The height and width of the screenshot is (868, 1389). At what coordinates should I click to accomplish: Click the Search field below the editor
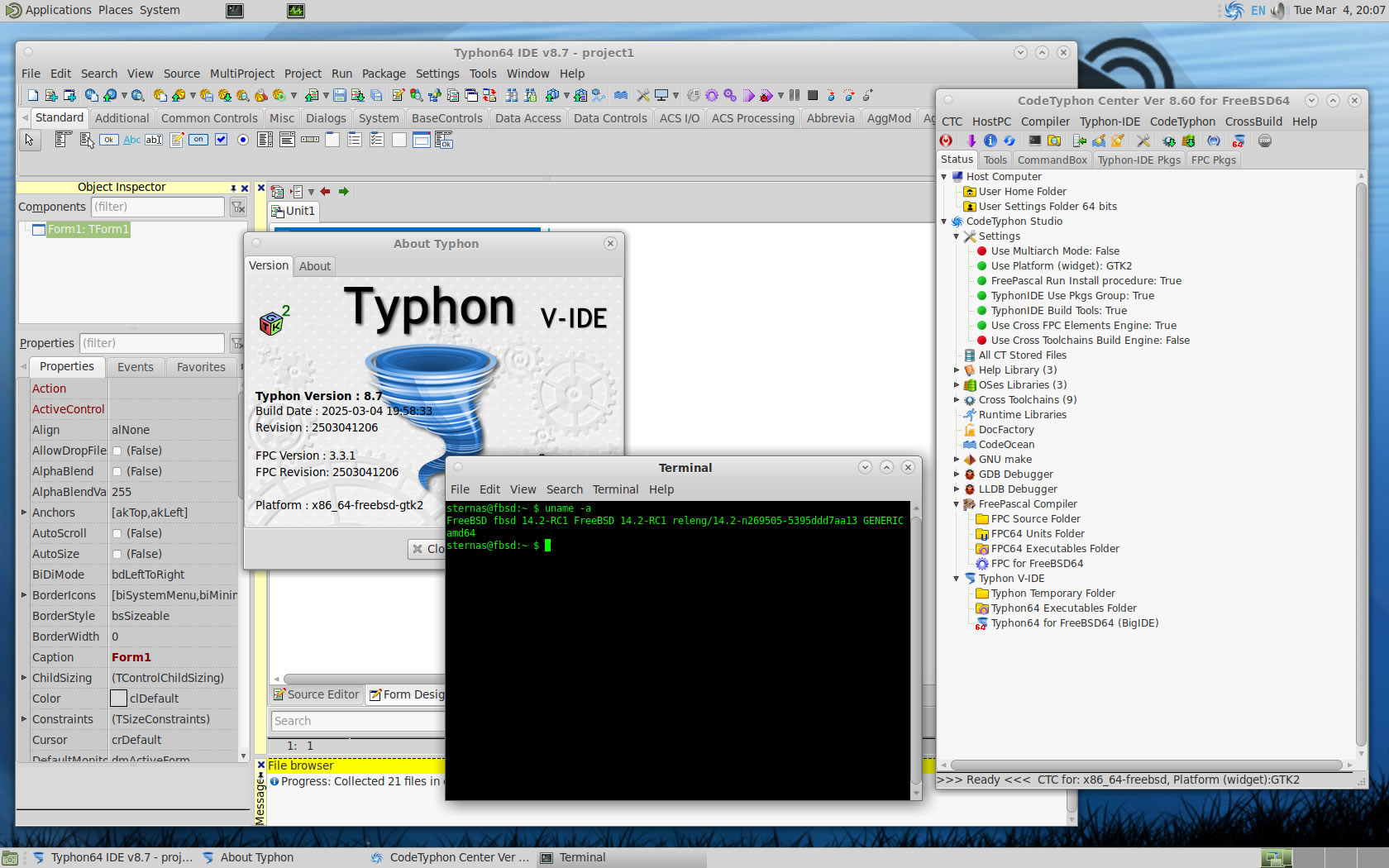[x=358, y=721]
